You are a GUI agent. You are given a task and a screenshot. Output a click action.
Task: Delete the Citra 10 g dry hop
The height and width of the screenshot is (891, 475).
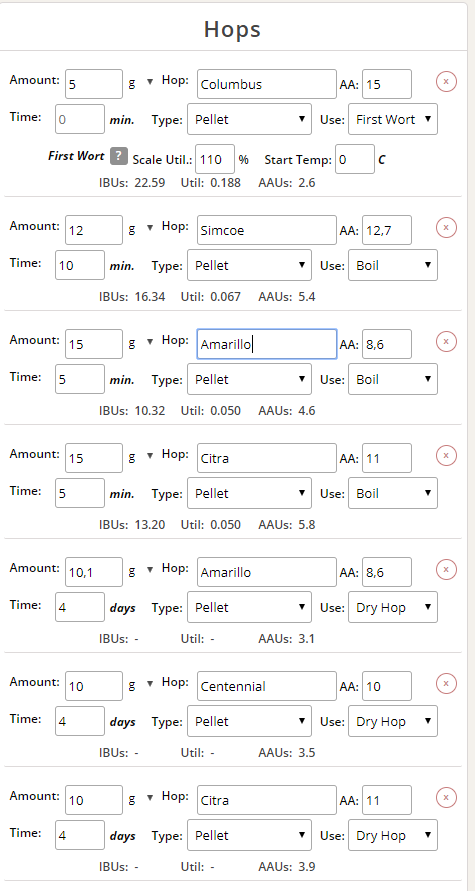[446, 798]
